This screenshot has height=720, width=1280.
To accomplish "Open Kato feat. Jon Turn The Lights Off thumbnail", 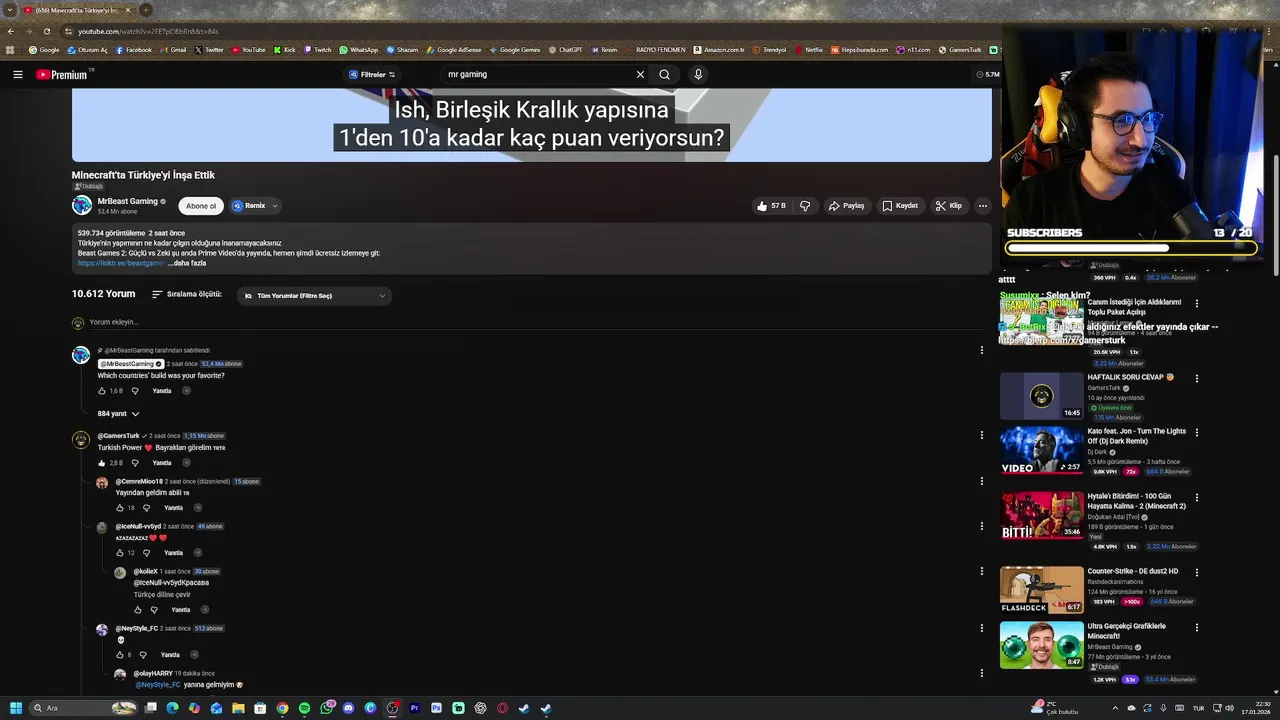I will 1041,451.
